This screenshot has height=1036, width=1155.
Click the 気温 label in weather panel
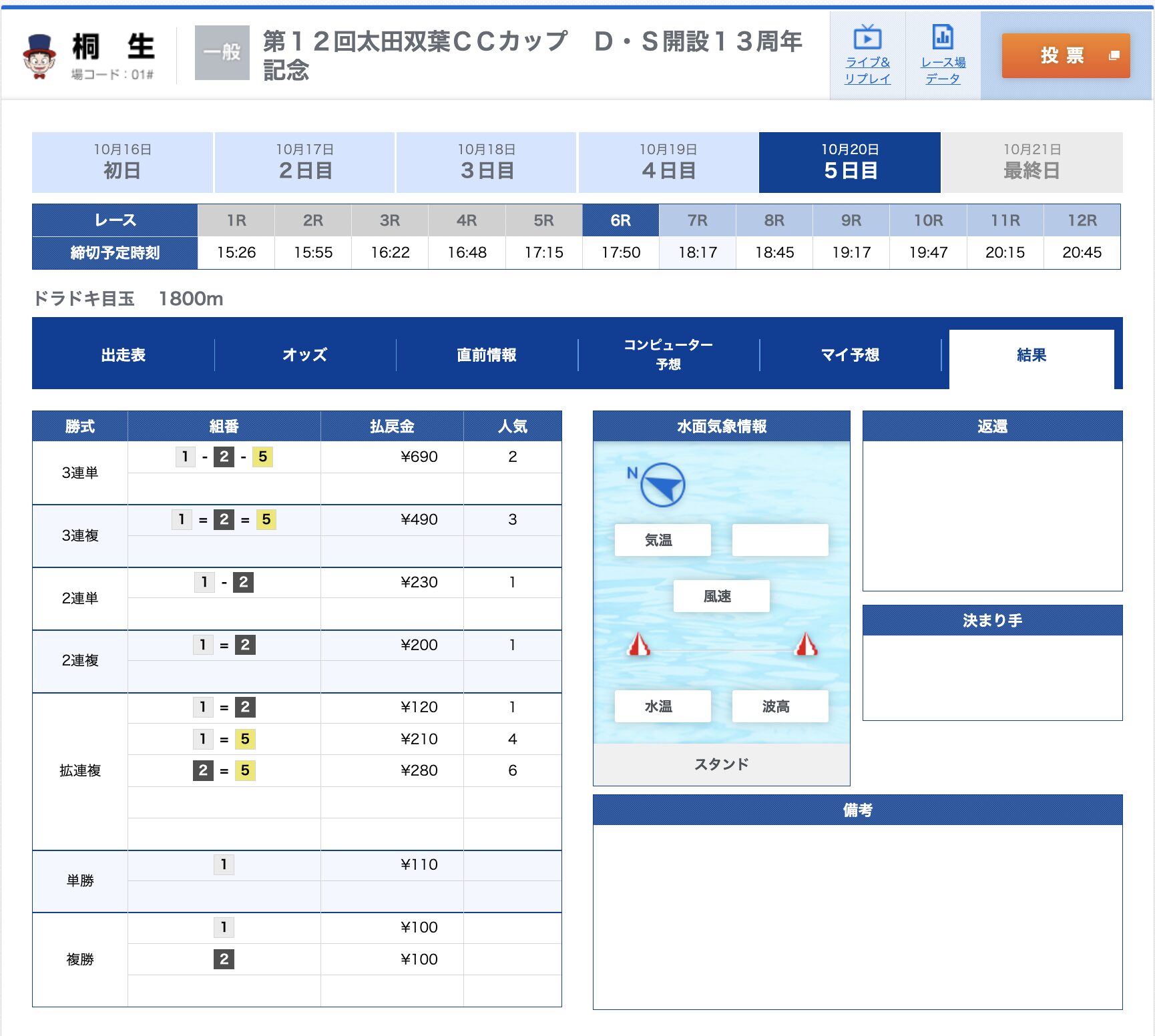[x=658, y=540]
